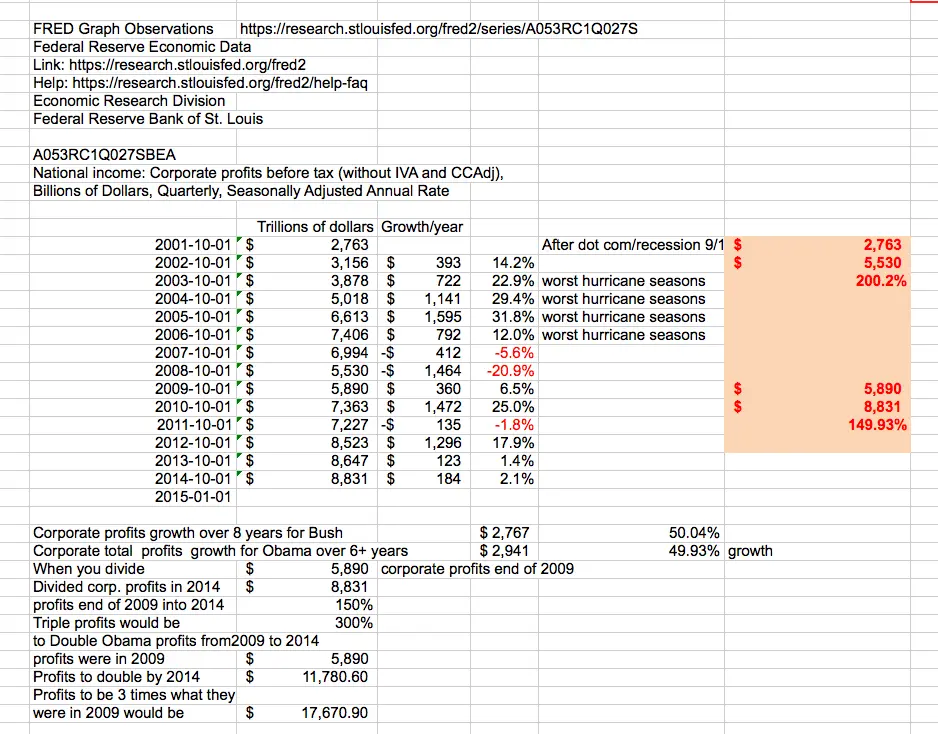Screen dimensions: 938x734
Task: Select the 'Triple profits would be' cell
Action: [x=106, y=623]
